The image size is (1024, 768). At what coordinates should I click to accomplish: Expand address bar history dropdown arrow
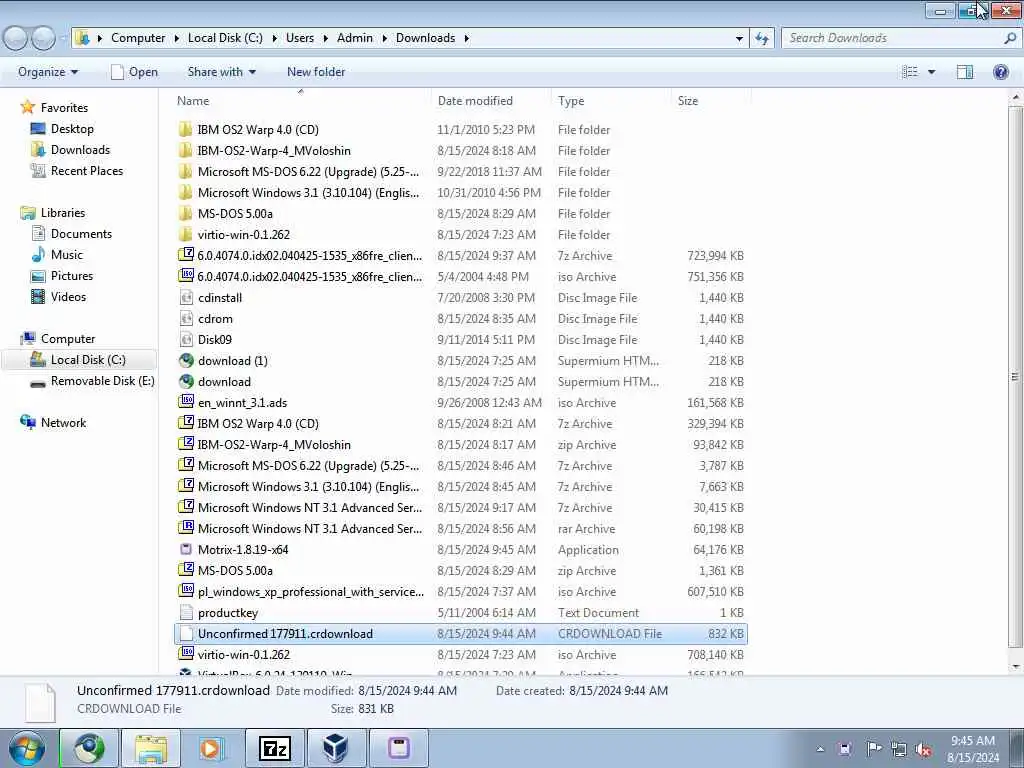[739, 39]
